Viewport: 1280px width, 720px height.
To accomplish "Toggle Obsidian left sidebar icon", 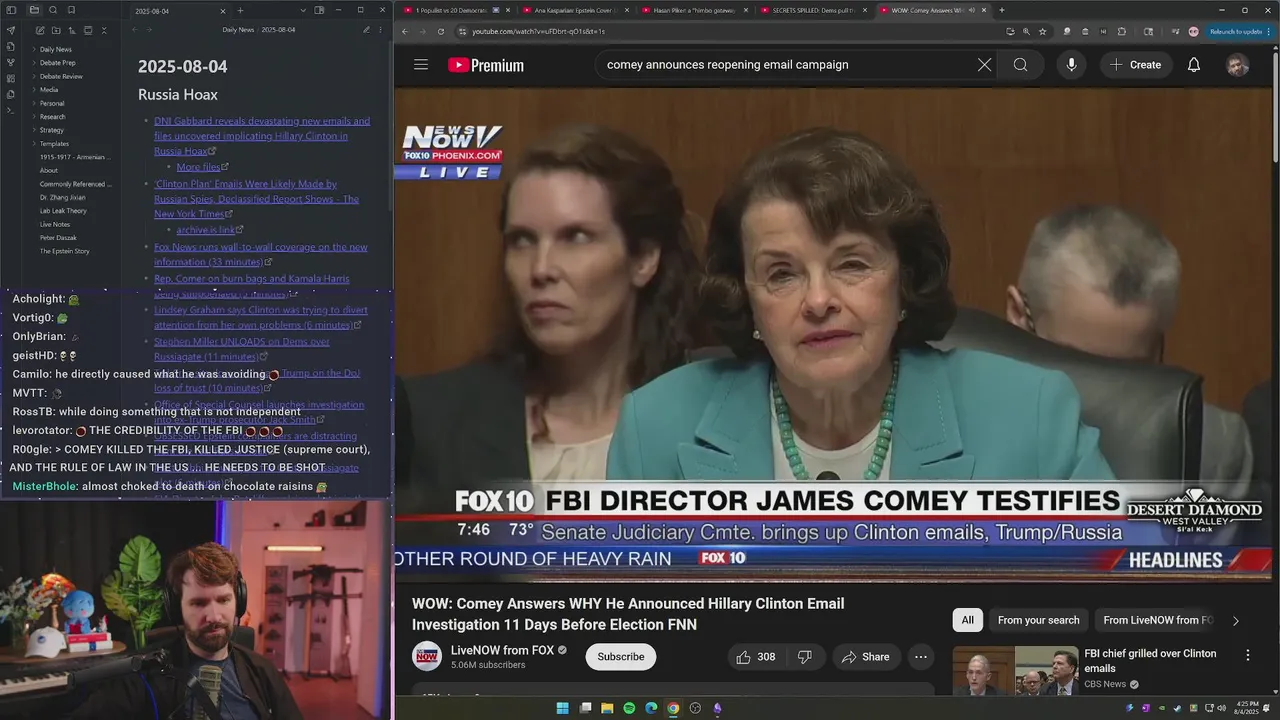I will click(x=11, y=10).
